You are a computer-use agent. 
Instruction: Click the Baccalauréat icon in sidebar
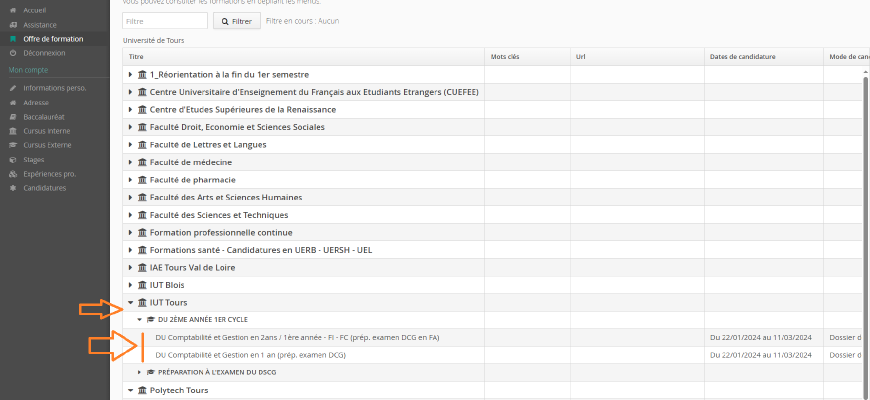coord(13,117)
